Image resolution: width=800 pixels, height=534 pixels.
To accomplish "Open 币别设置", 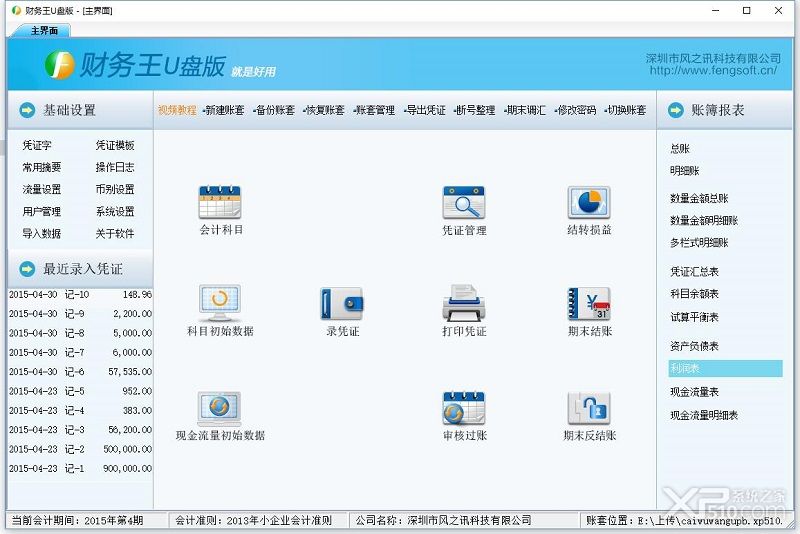I will tap(115, 190).
